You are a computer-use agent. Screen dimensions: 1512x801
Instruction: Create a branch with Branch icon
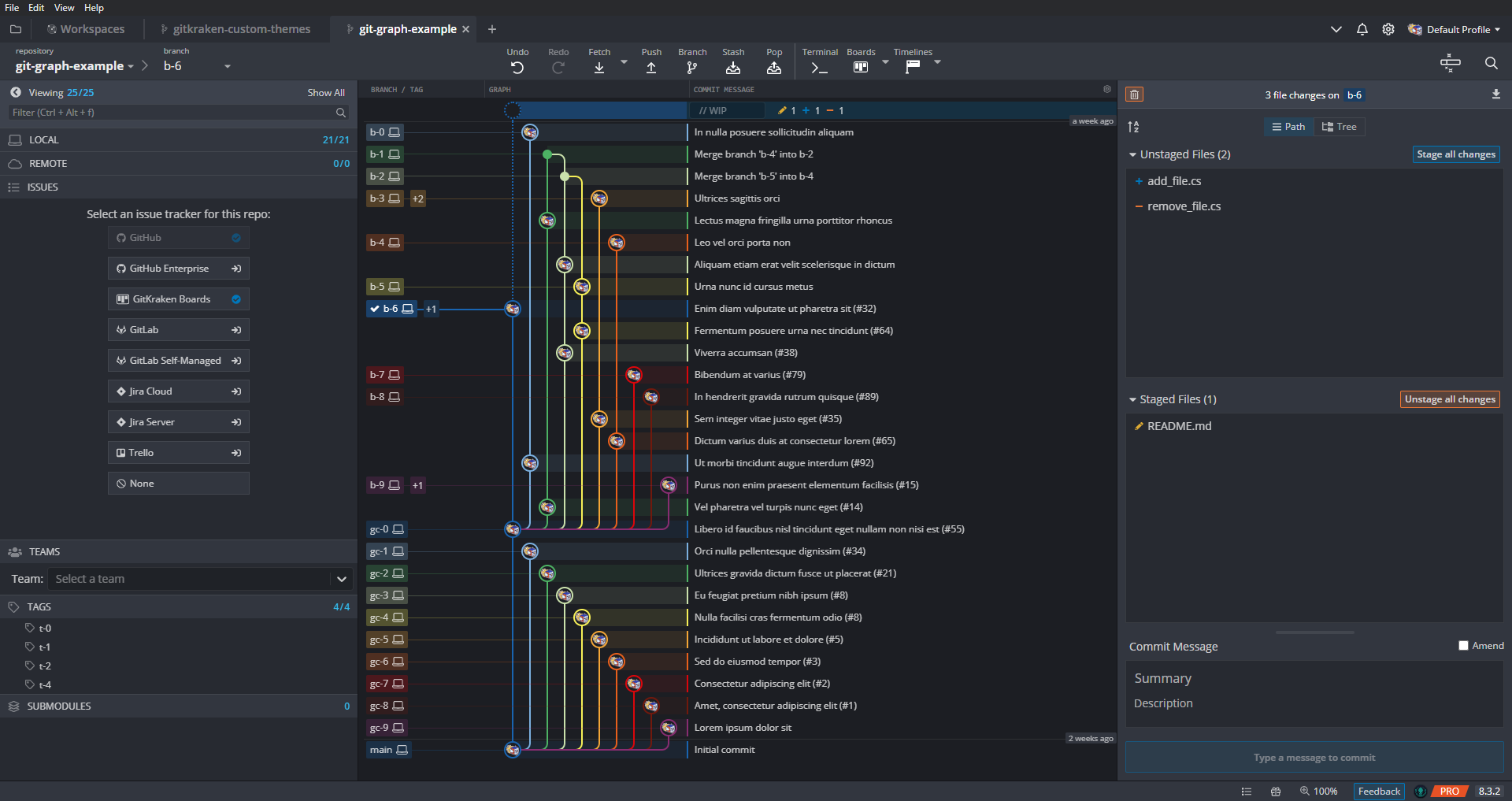[x=692, y=68]
